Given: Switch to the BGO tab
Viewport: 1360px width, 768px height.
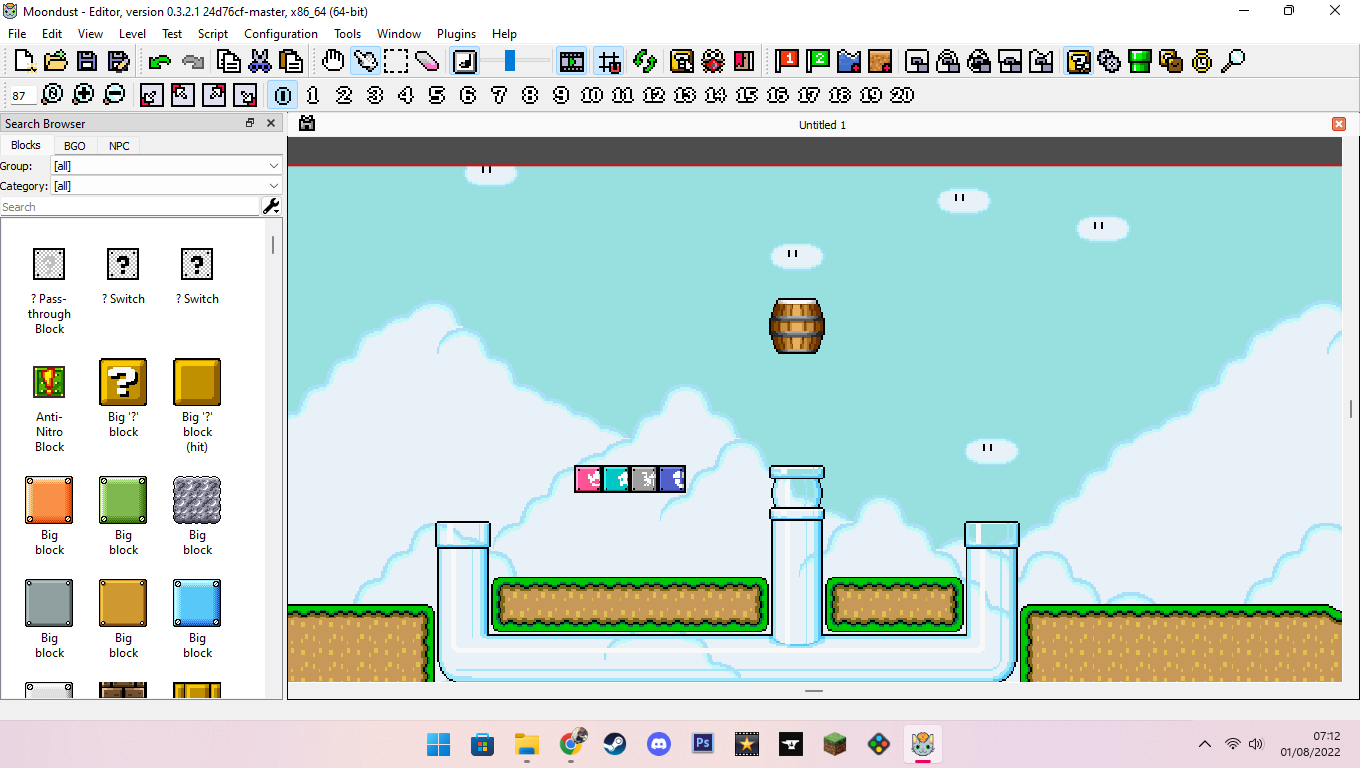Looking at the screenshot, I should click(x=75, y=146).
